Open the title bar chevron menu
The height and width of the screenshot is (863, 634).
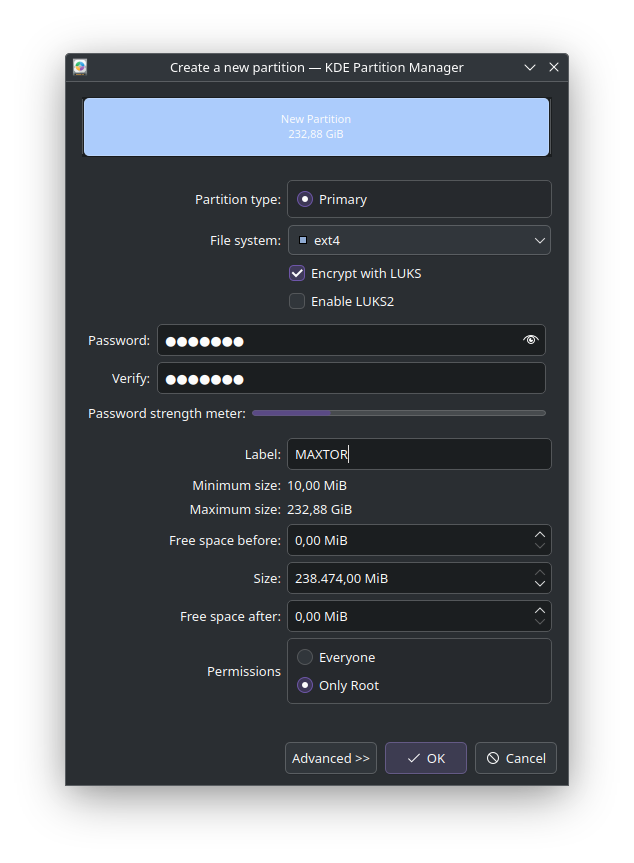tap(530, 67)
